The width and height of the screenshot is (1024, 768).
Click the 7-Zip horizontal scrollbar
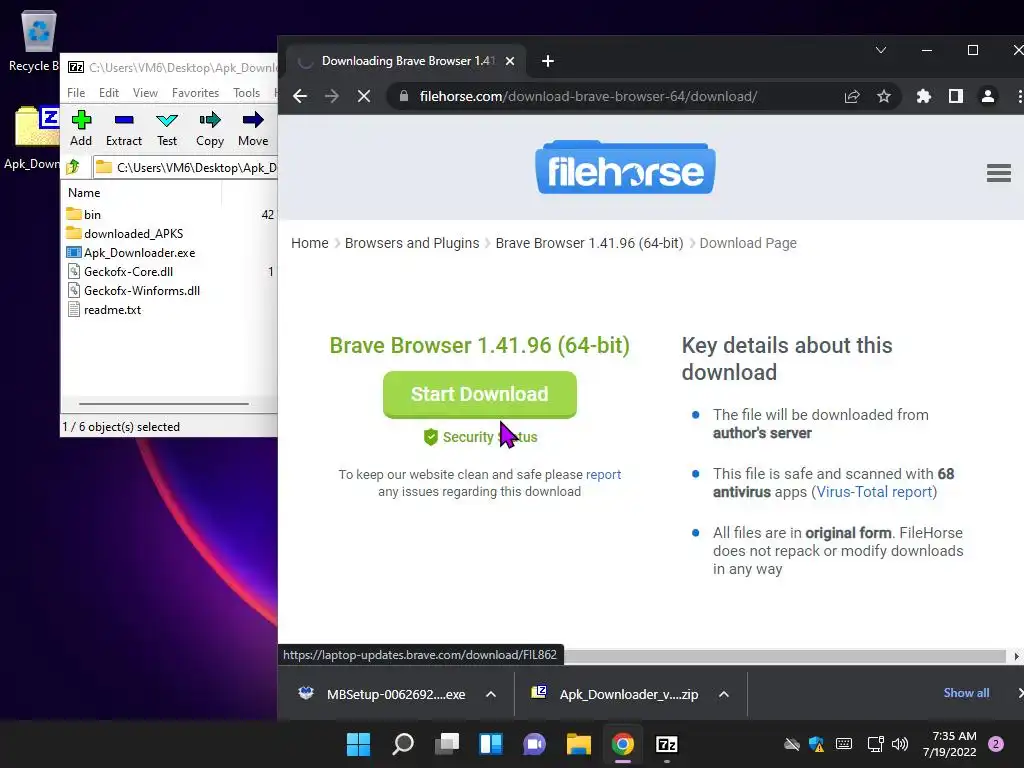[x=163, y=404]
